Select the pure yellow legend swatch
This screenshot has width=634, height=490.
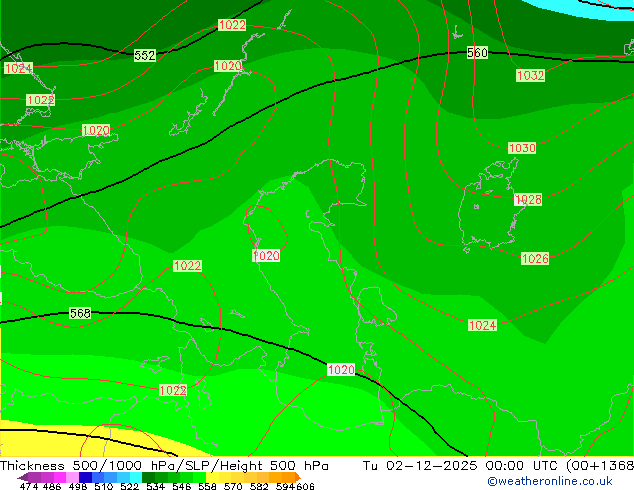213,477
